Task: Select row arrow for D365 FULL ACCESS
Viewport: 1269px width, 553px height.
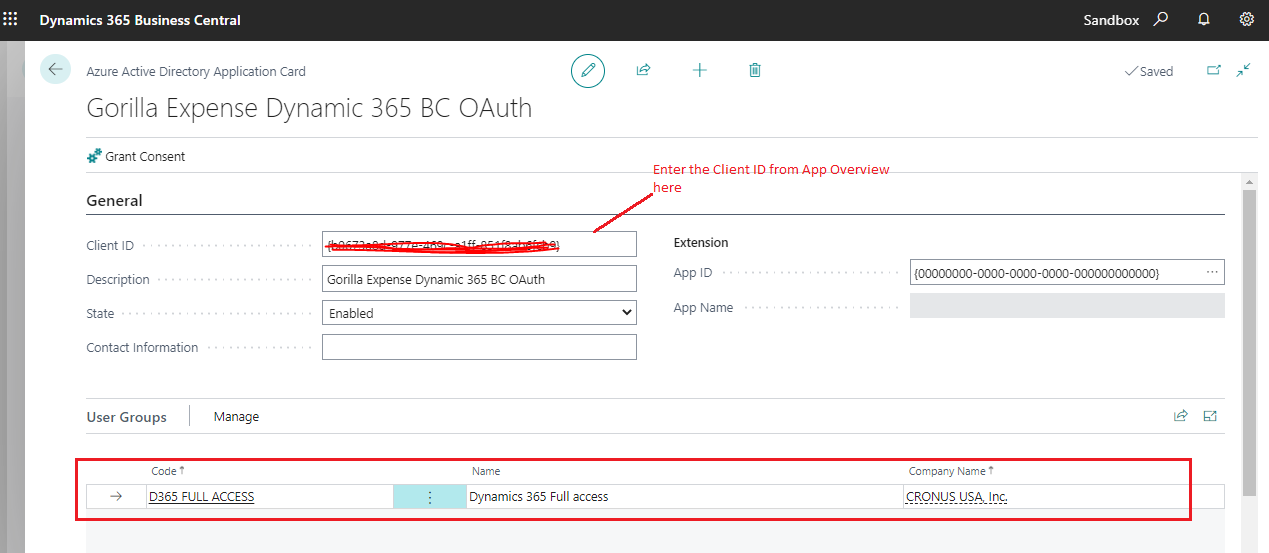Action: click(x=116, y=497)
